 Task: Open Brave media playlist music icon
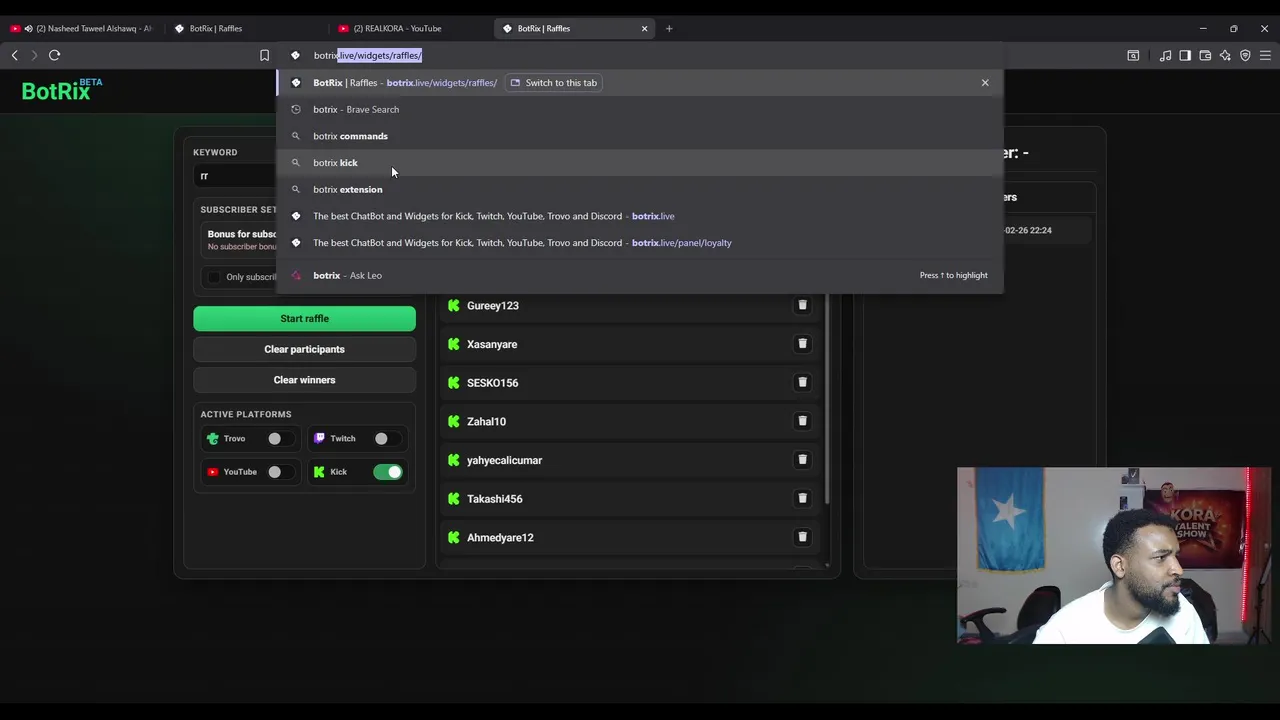tap(1165, 55)
